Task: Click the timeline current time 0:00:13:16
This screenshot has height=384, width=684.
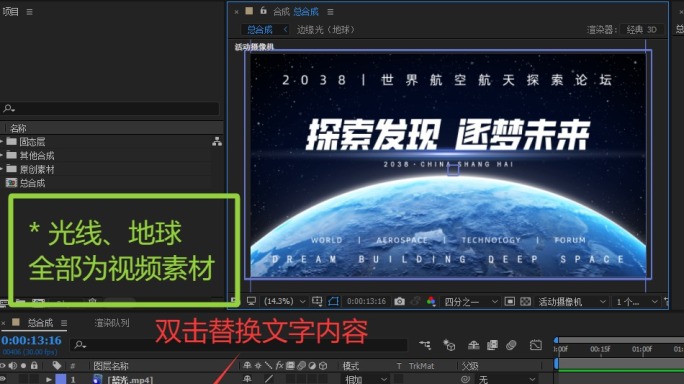Action: pos(31,340)
